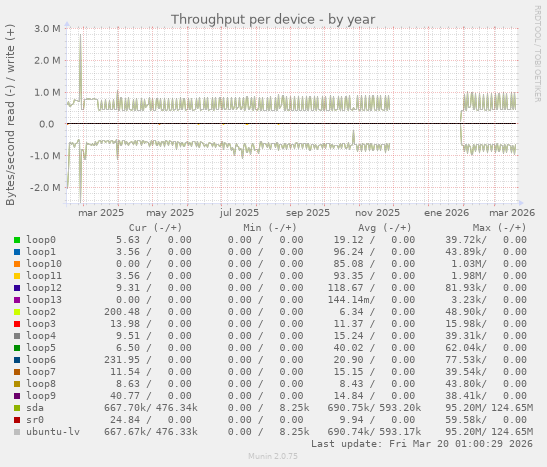Screen dimensions: 547x467
Task: Click the -2.0 M y-axis label
Action: pos(45,188)
